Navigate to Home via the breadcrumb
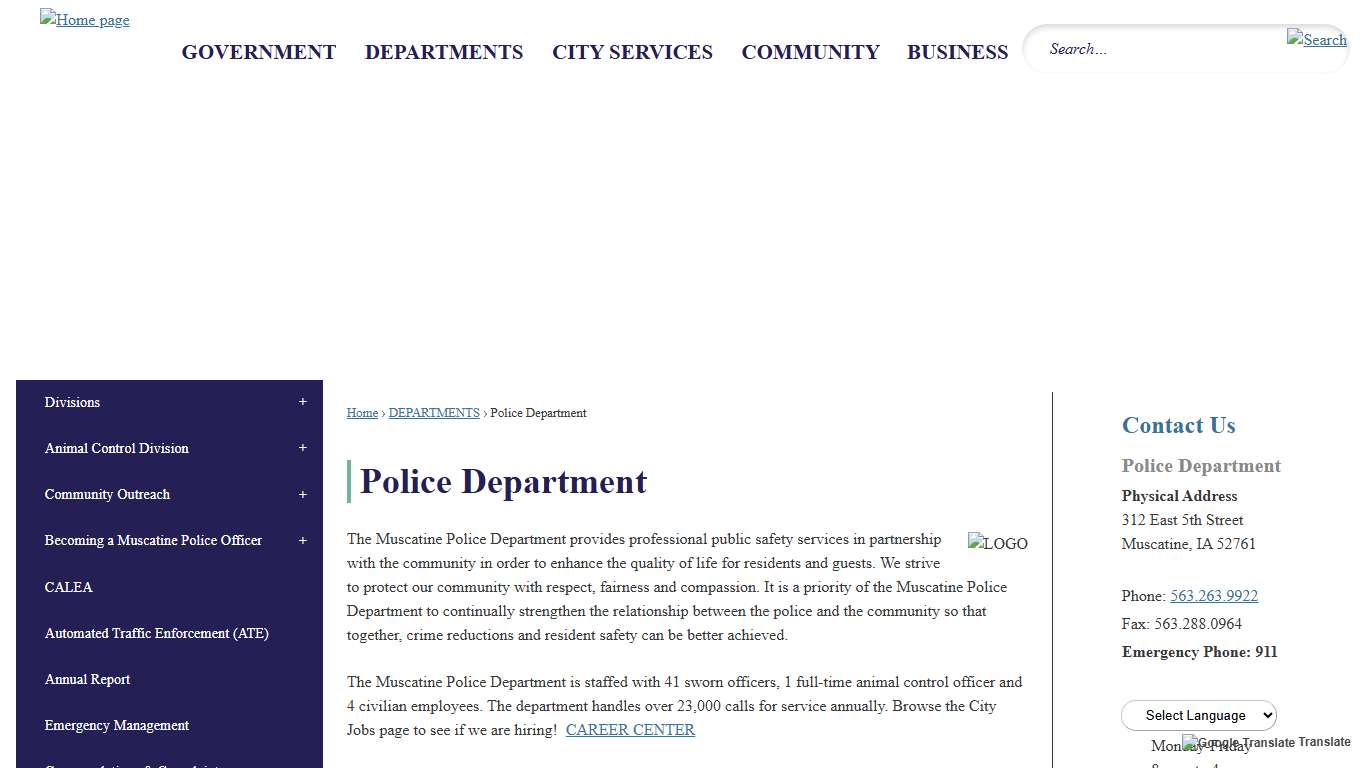 coord(362,412)
